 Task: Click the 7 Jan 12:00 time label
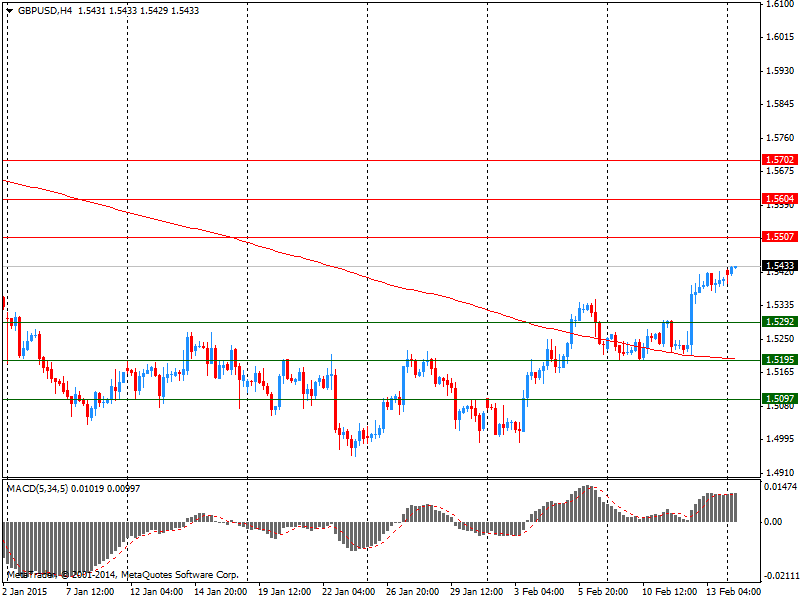click(90, 592)
